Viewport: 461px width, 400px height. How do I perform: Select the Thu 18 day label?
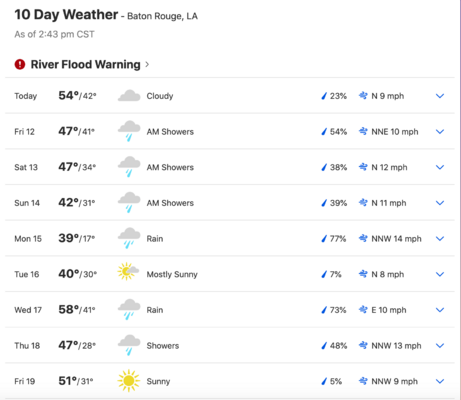click(x=27, y=346)
